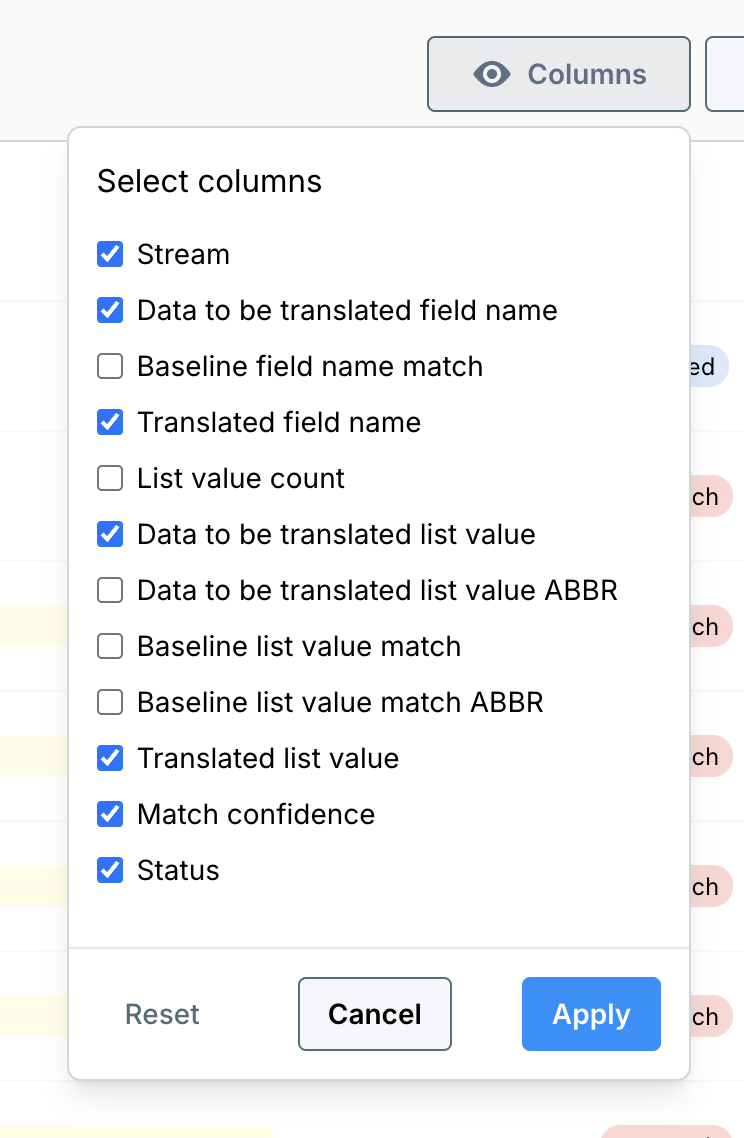Uncheck the Stream column

click(110, 254)
